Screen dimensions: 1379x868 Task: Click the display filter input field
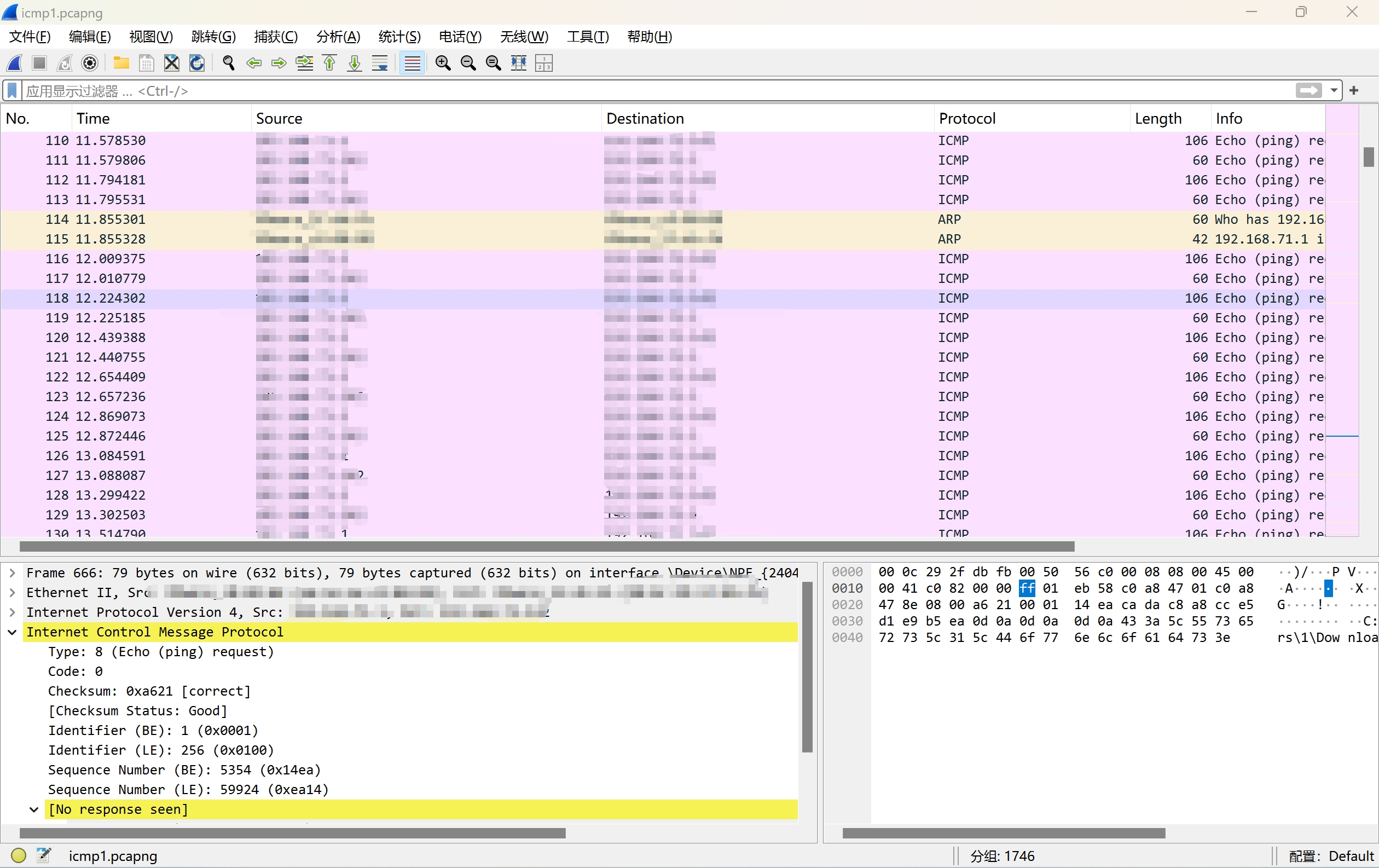[630, 90]
